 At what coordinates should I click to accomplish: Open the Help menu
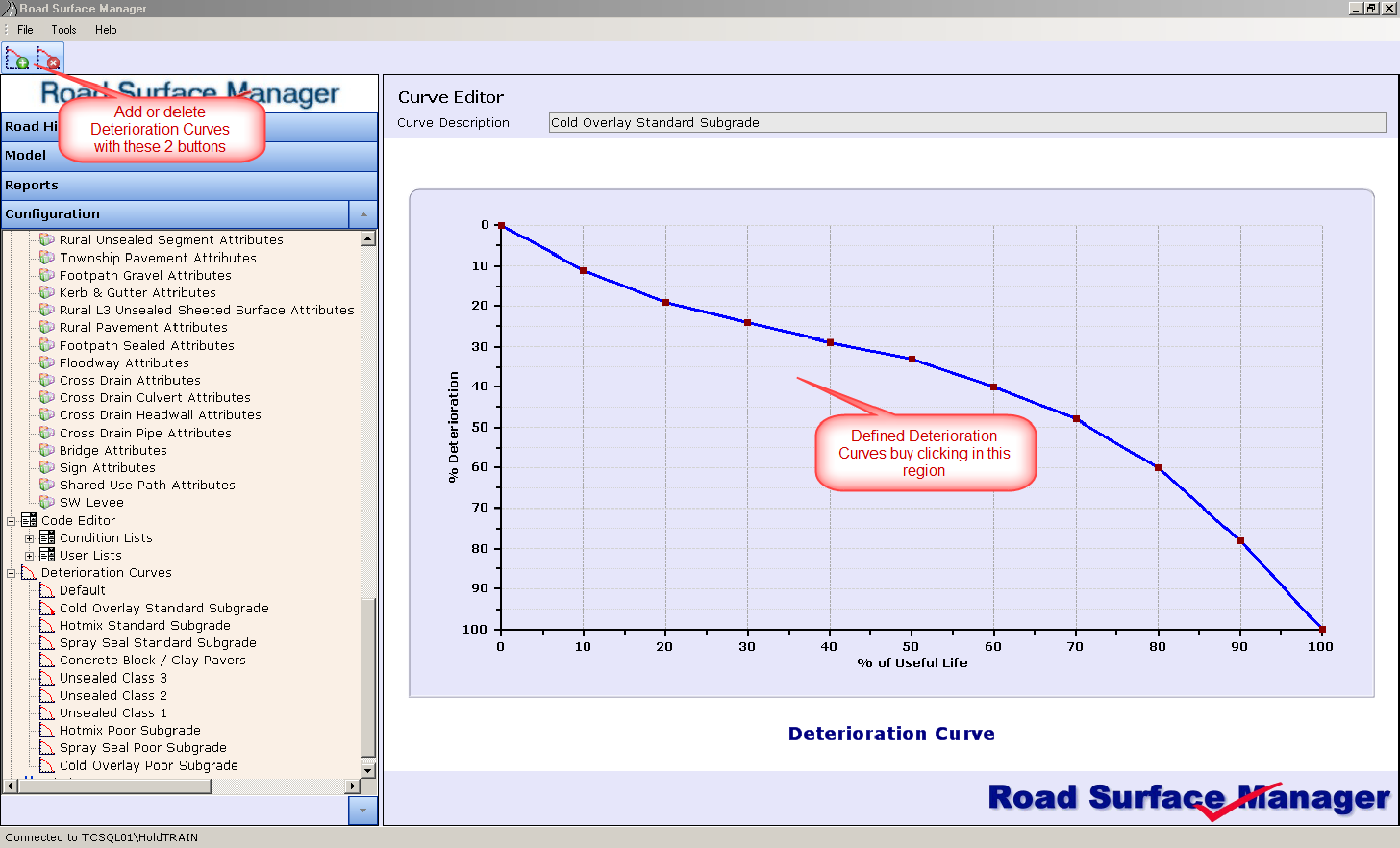click(106, 30)
